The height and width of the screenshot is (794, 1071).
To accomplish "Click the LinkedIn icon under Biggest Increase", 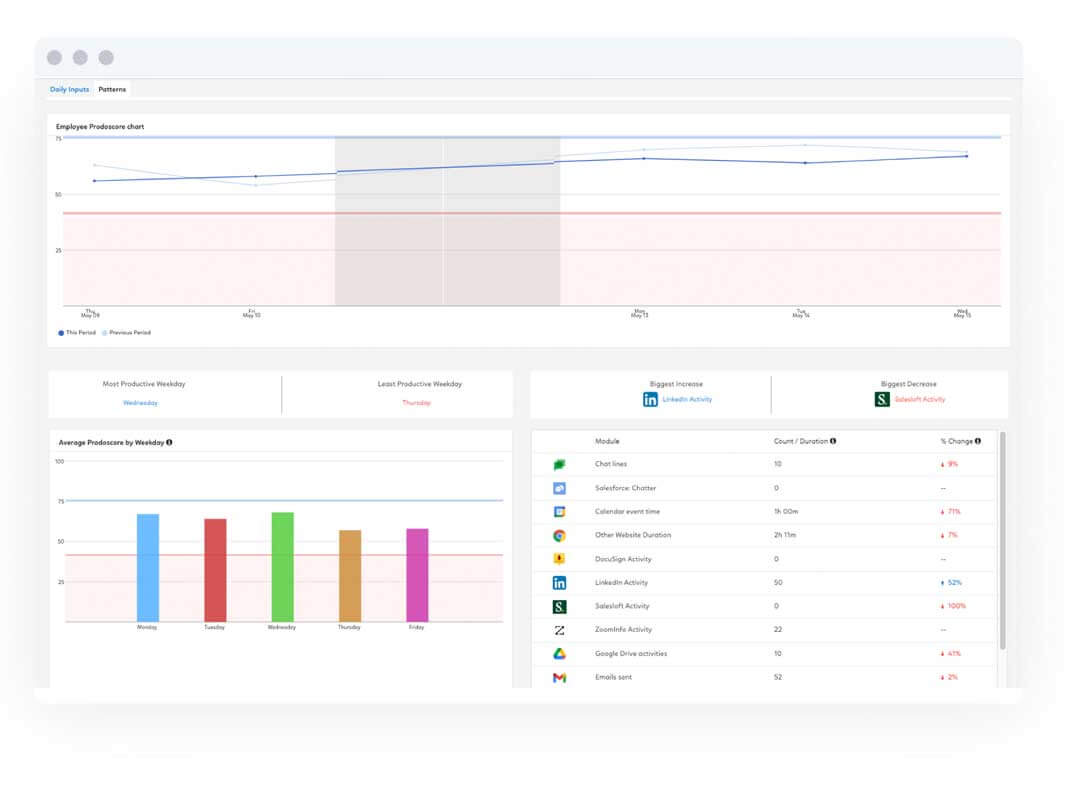I will pyautogui.click(x=650, y=399).
